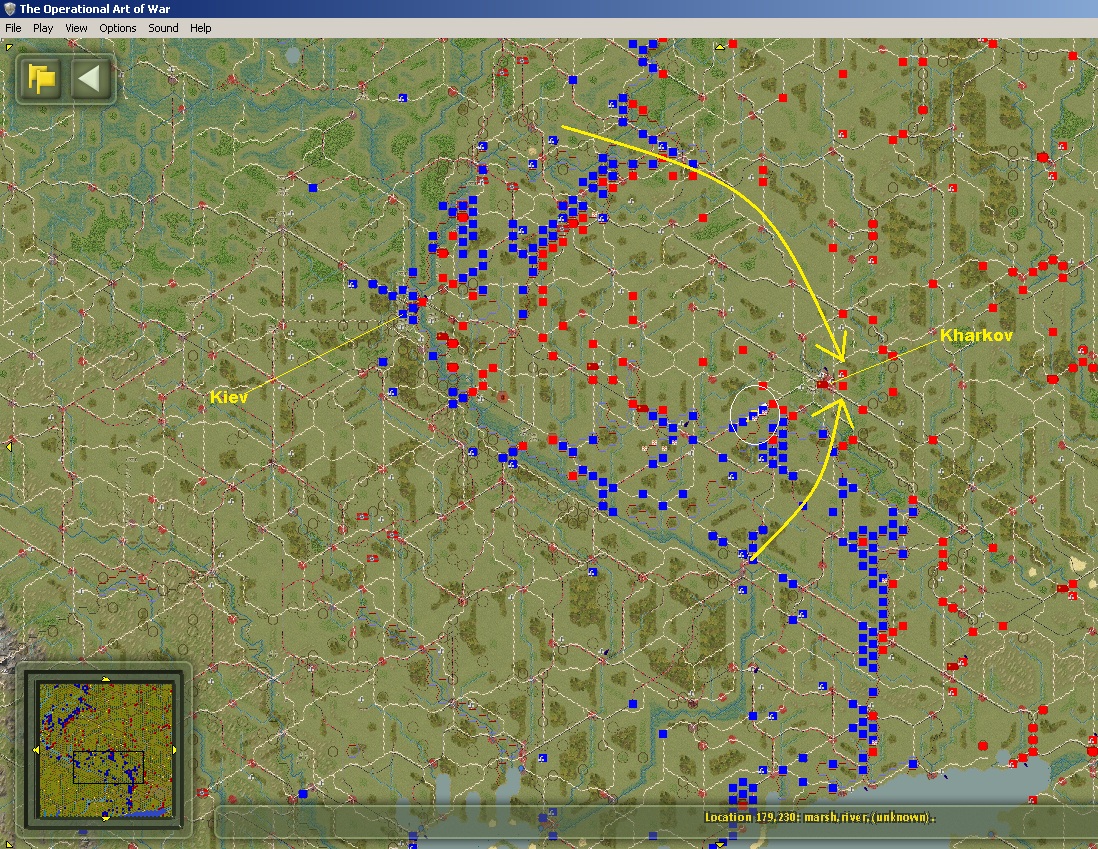Click the main map left edge scroll arrow
Screen dimensions: 1098x849
click(x=8, y=446)
